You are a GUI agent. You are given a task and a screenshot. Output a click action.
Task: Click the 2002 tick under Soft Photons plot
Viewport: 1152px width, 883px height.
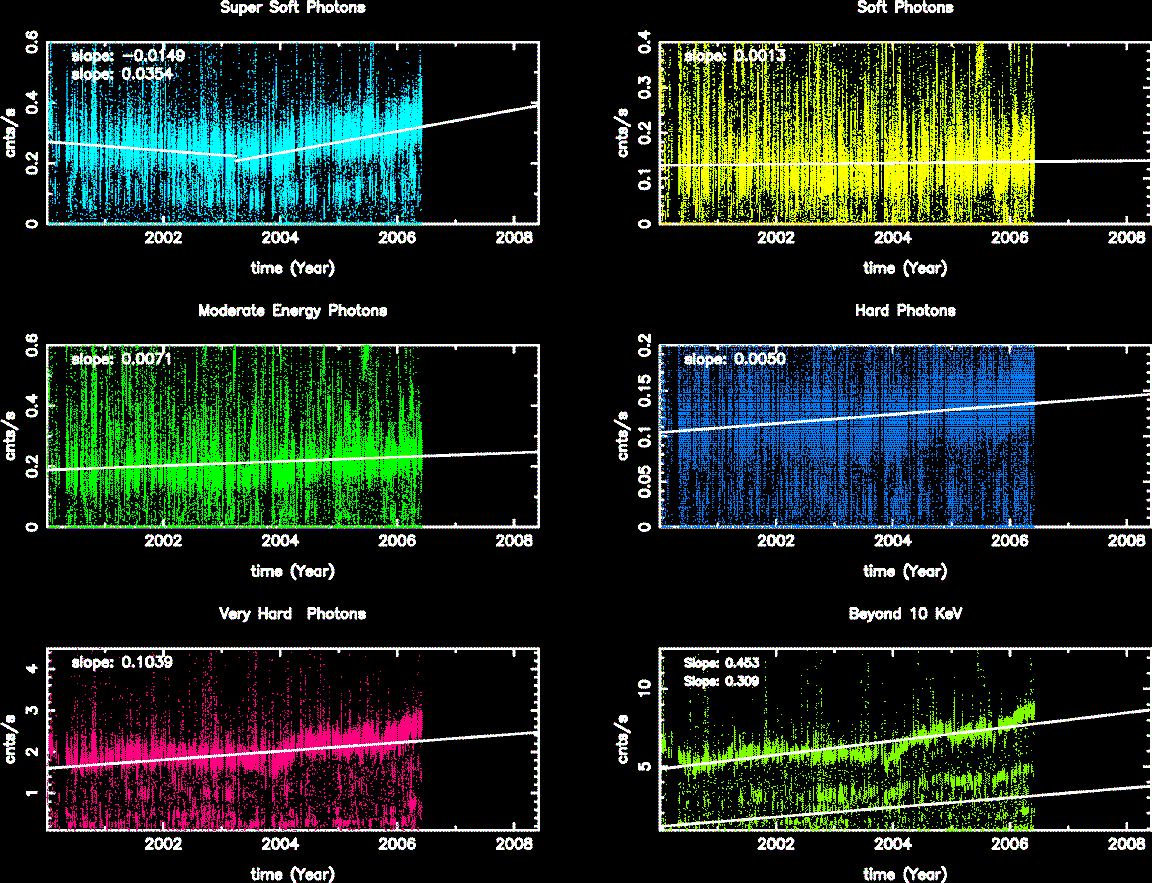776,238
